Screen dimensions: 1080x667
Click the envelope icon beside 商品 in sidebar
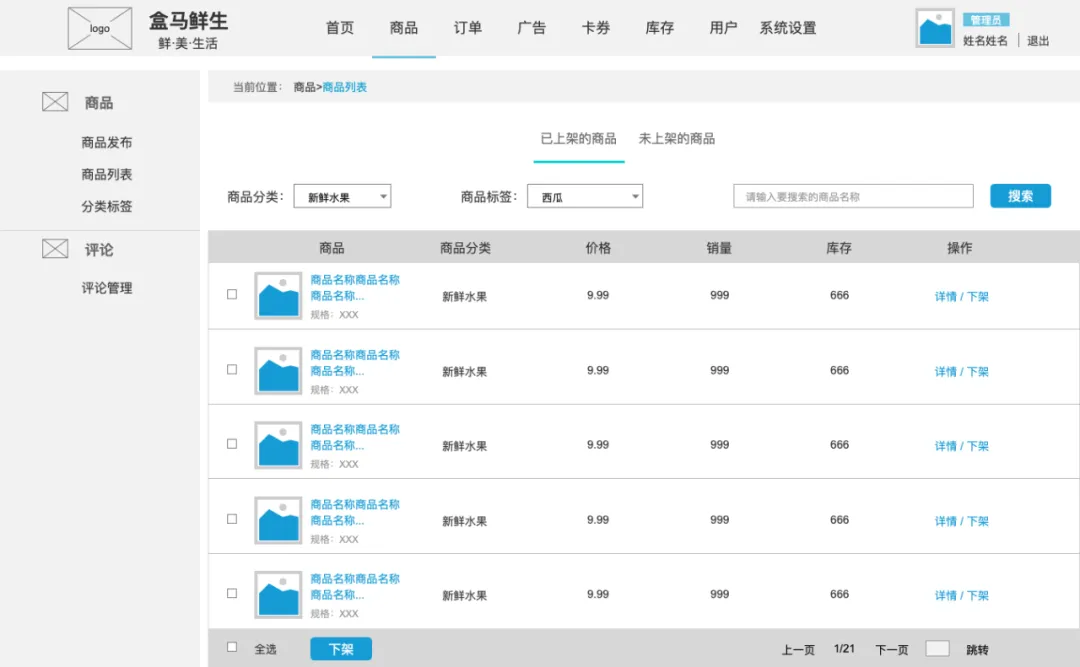[54, 101]
